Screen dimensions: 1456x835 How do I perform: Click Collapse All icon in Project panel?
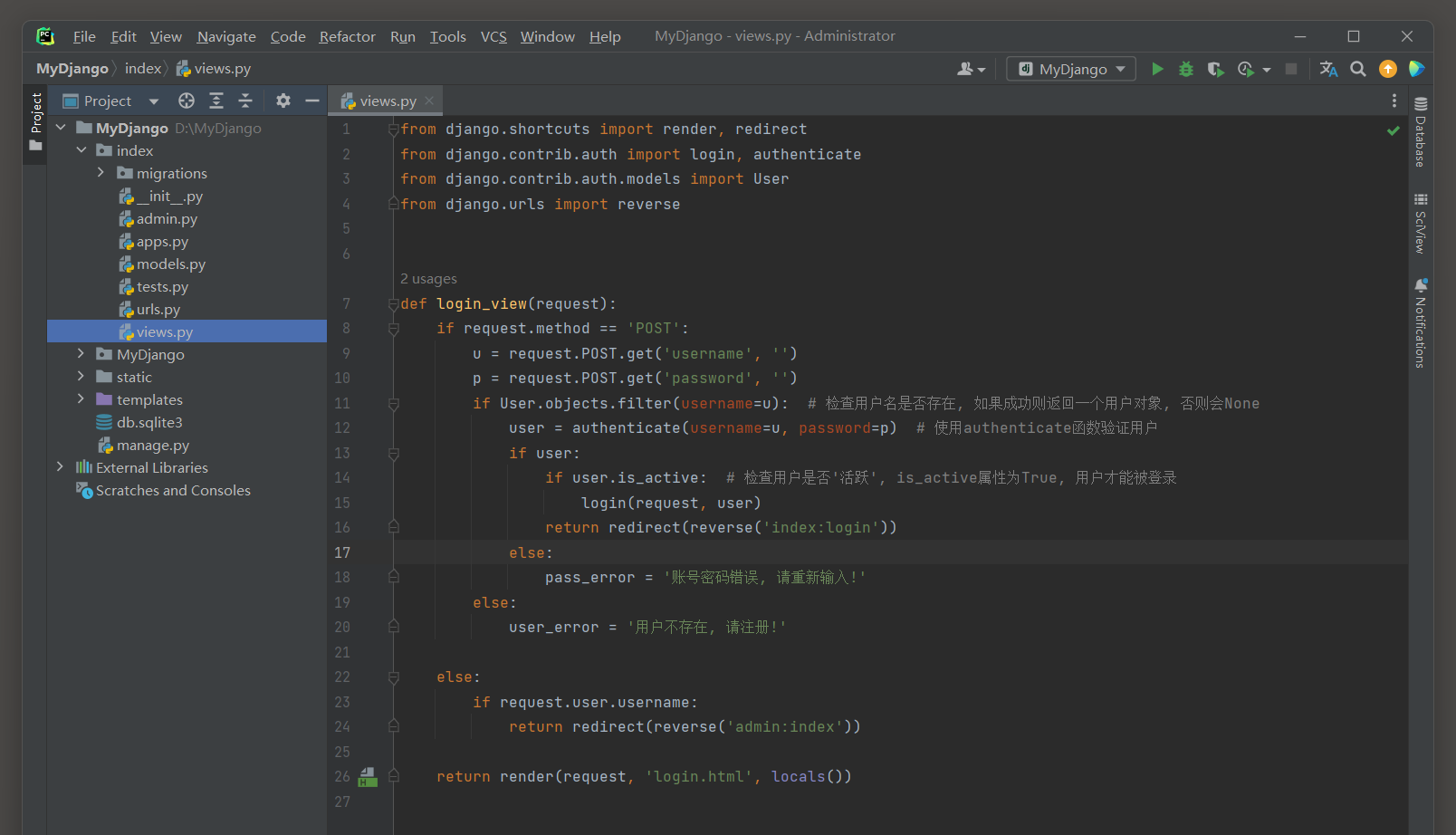click(x=245, y=101)
